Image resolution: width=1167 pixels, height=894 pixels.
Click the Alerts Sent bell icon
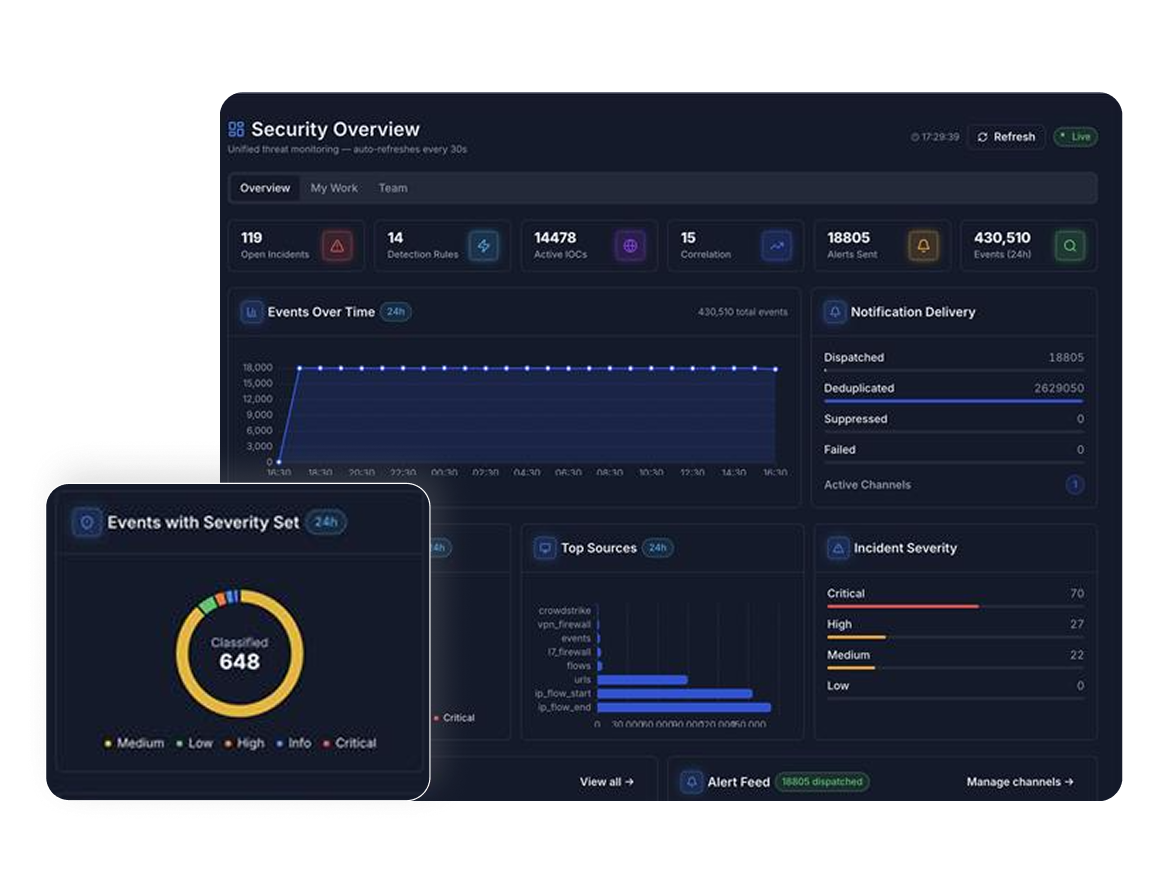(x=923, y=246)
